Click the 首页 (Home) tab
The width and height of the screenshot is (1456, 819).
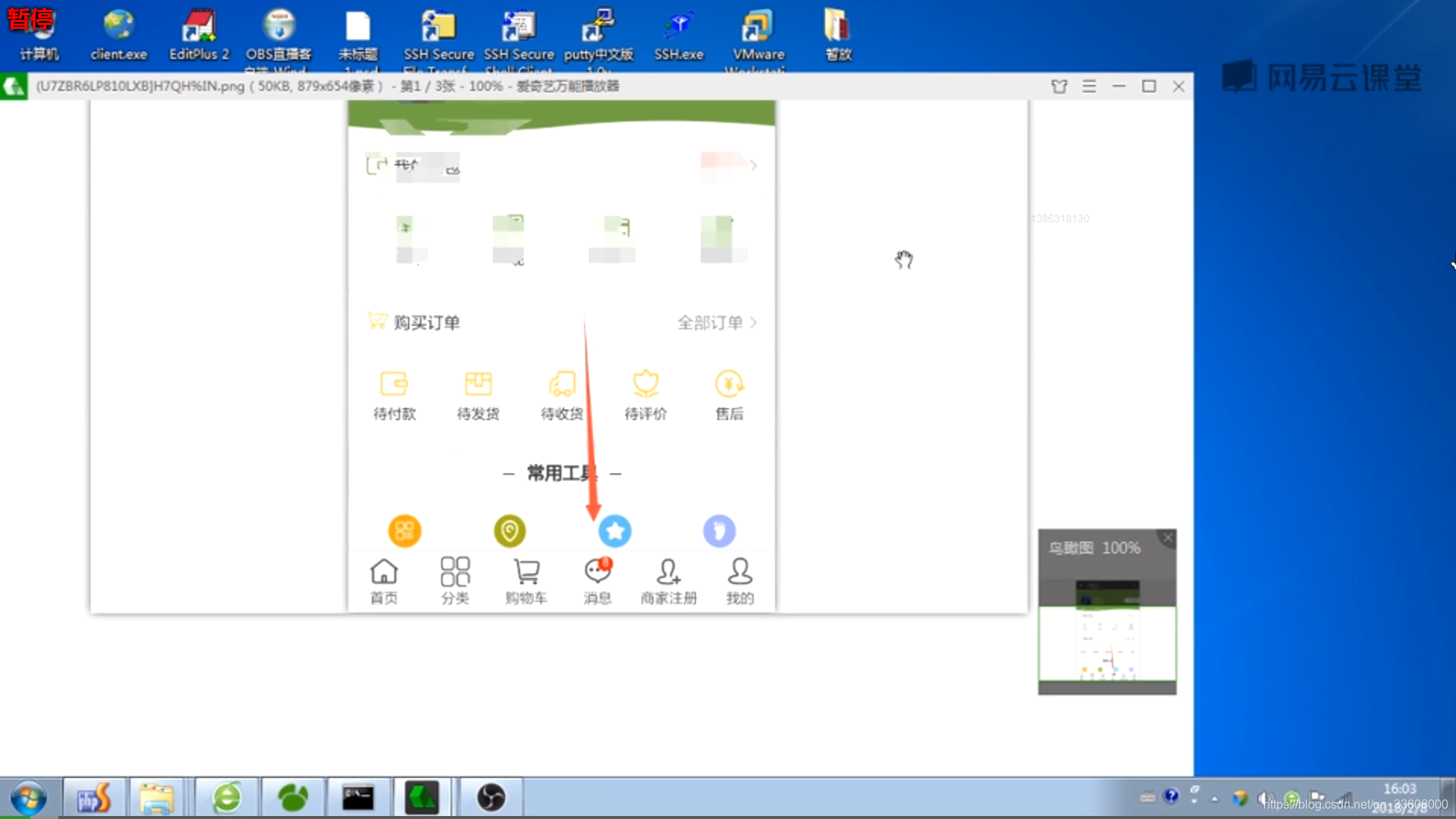383,580
